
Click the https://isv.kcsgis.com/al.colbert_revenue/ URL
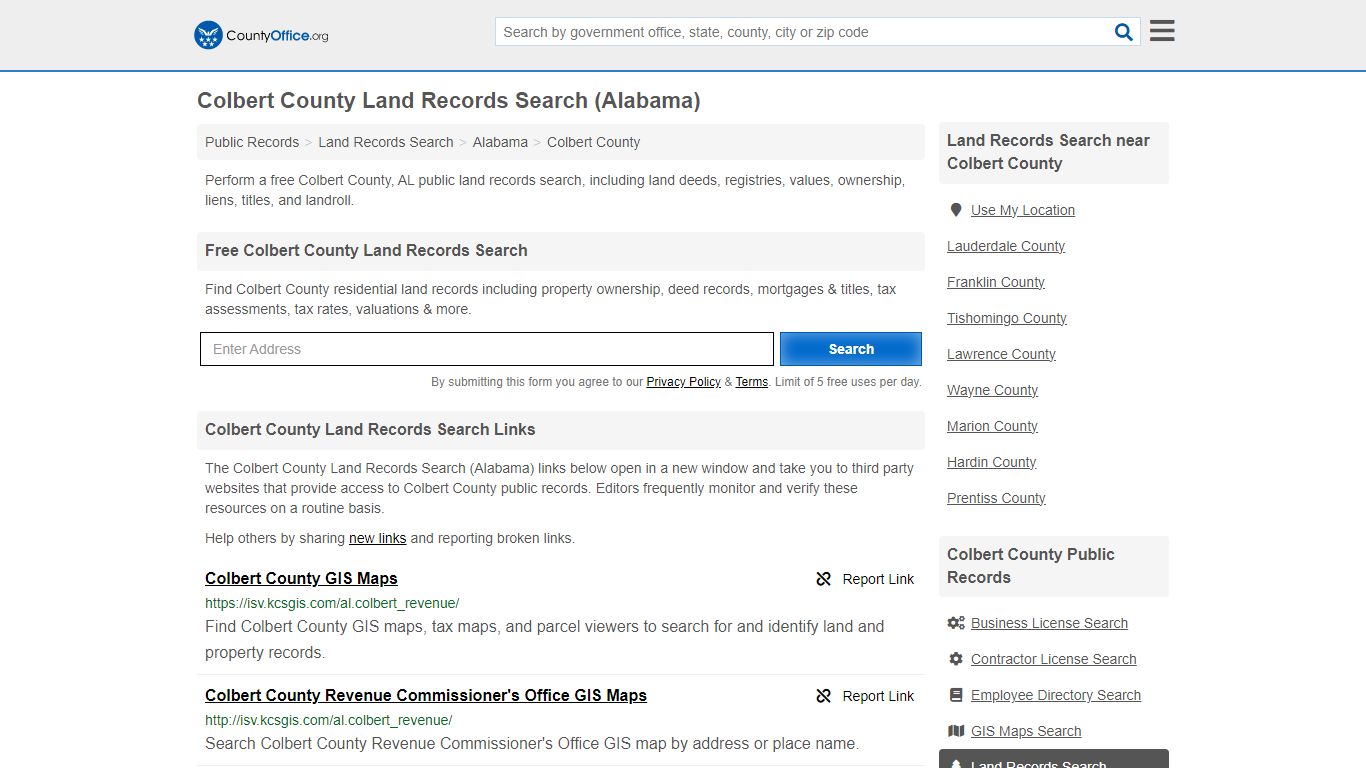coord(332,603)
